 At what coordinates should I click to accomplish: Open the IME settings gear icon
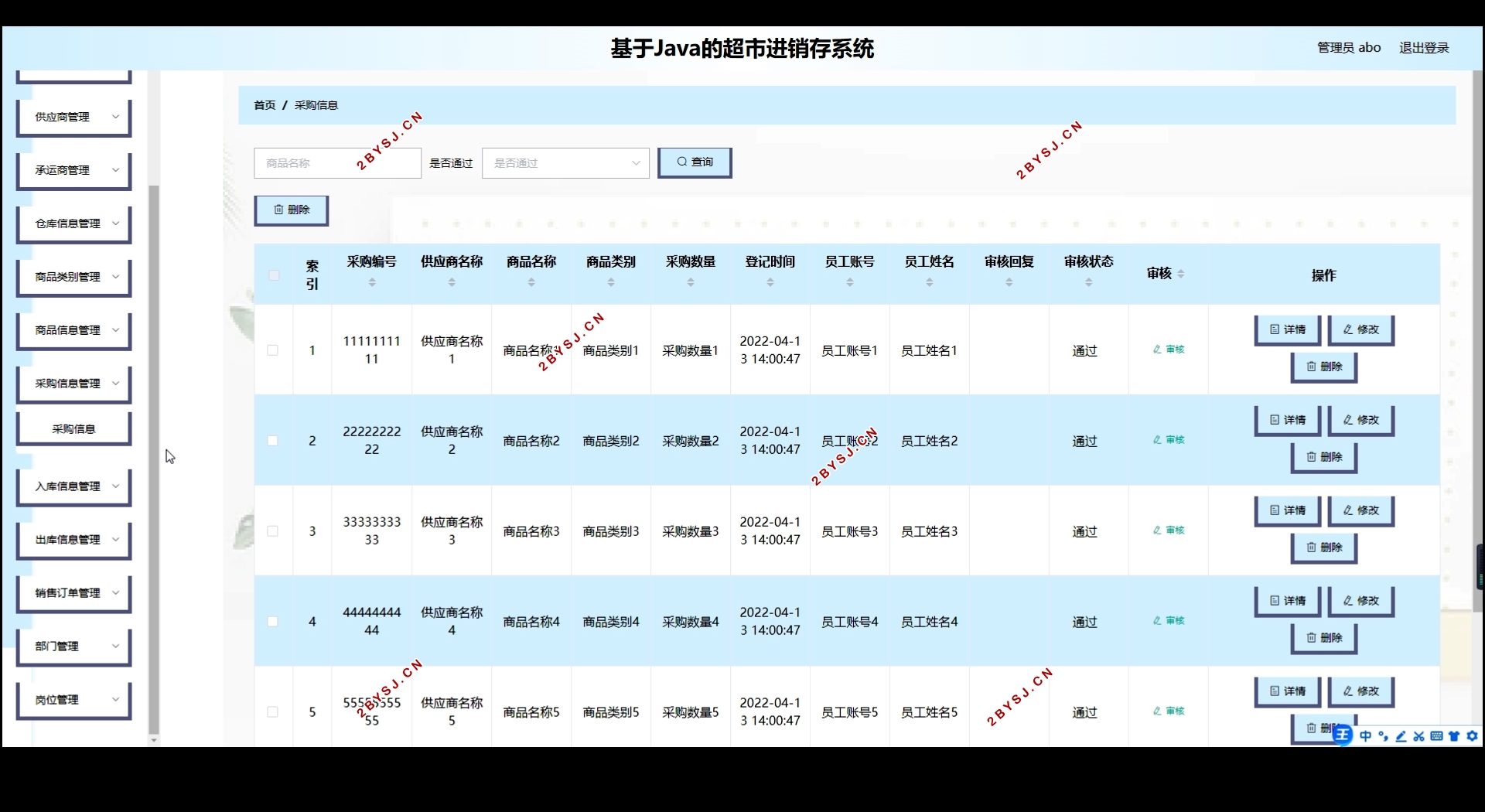pos(1472,736)
